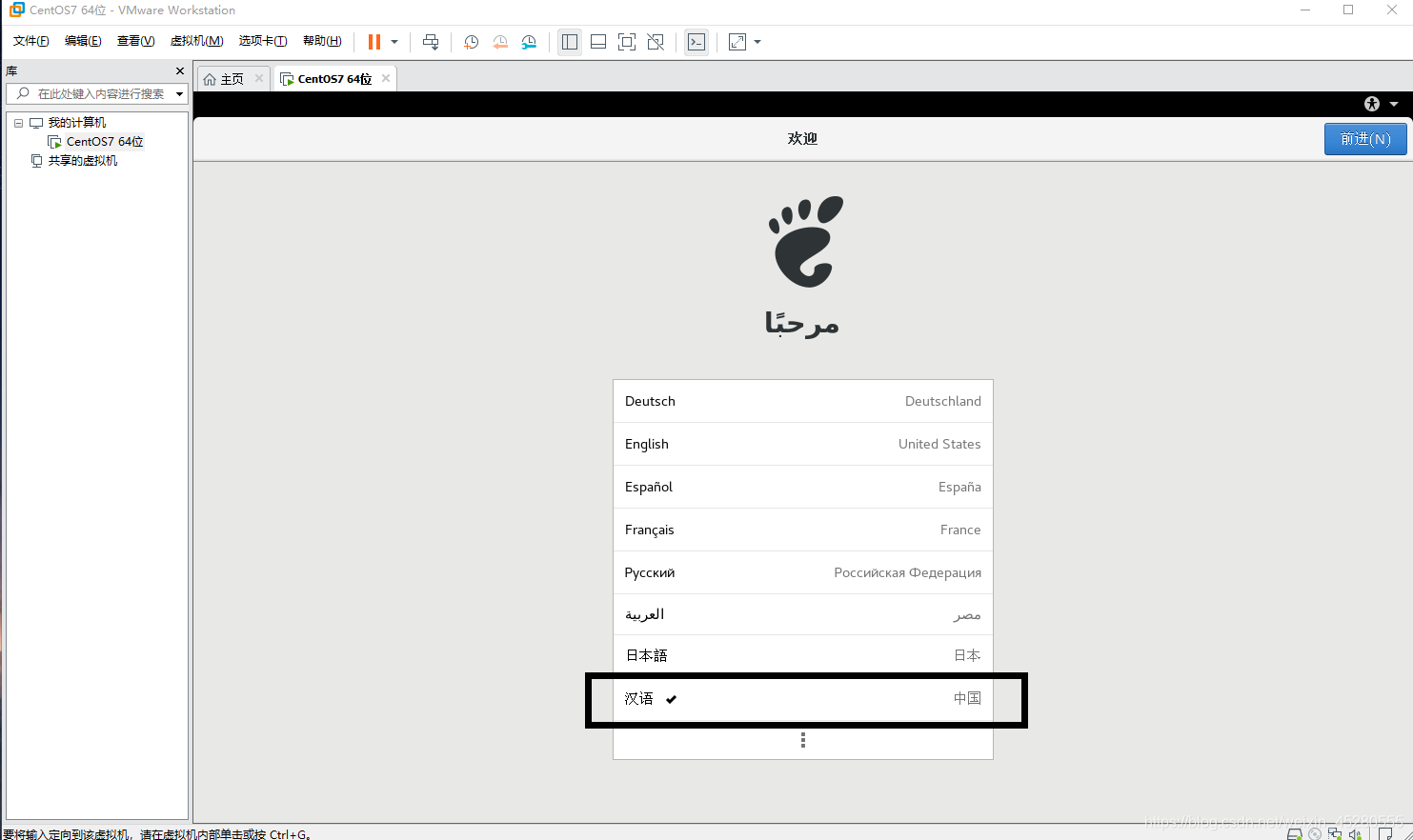Select 汉语 中国 language row
This screenshot has width=1413, height=840.
pyautogui.click(x=803, y=698)
